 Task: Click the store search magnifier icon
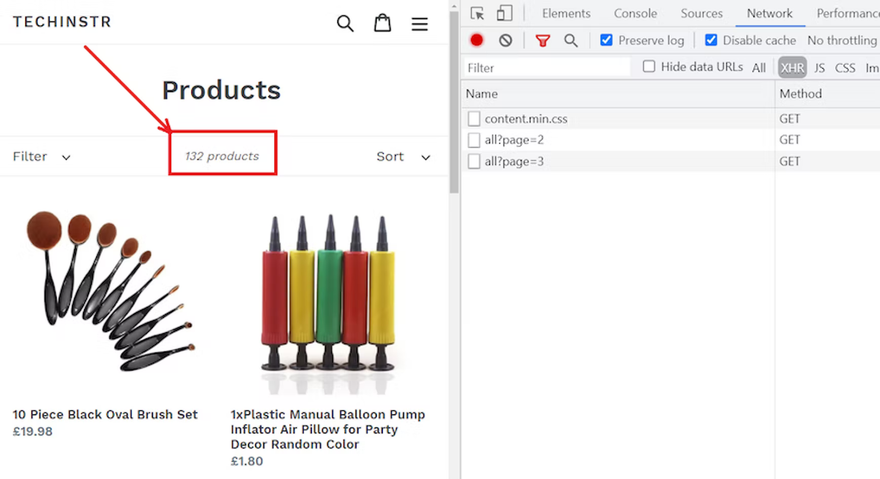point(345,23)
